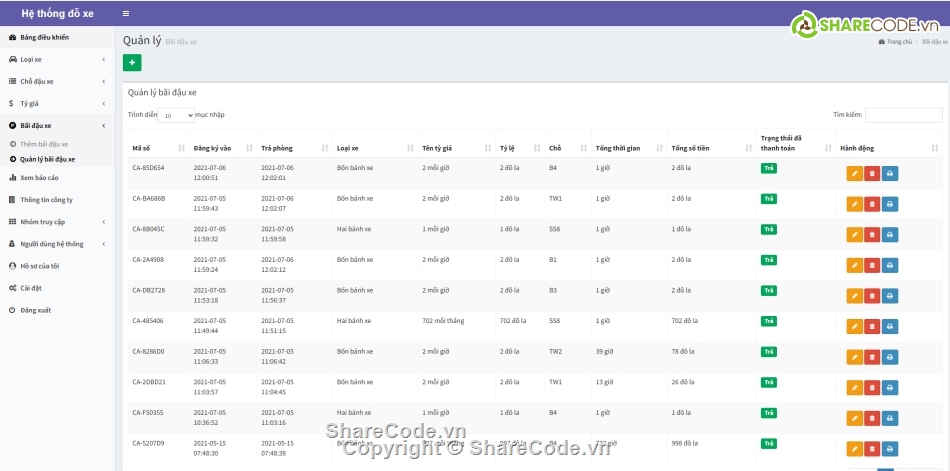Print record CA-2A4908 with printer icon
The width and height of the screenshot is (950, 471).
pos(889,265)
